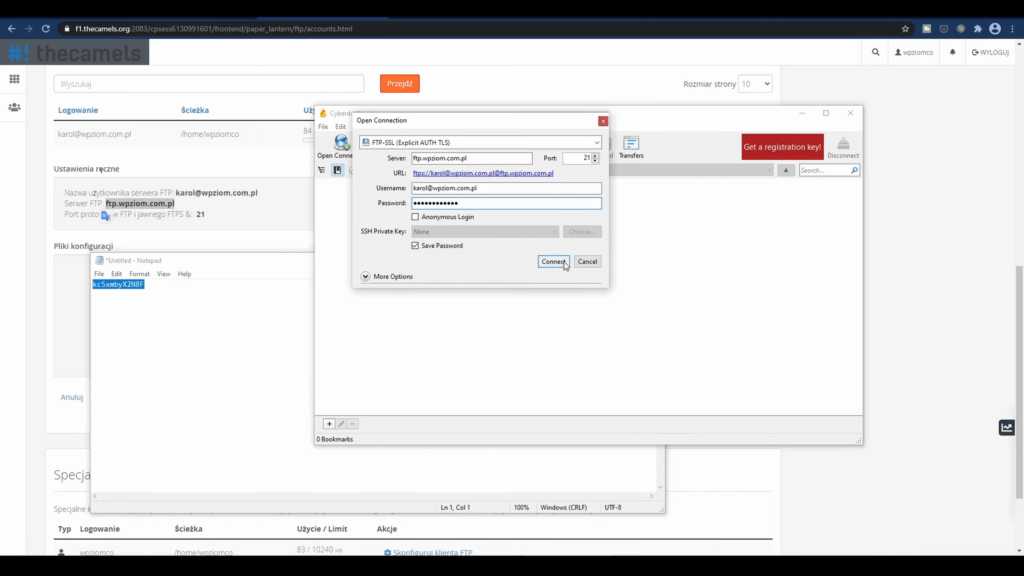Click the cPanel notifications bell icon
The image size is (1024, 576).
[952, 52]
